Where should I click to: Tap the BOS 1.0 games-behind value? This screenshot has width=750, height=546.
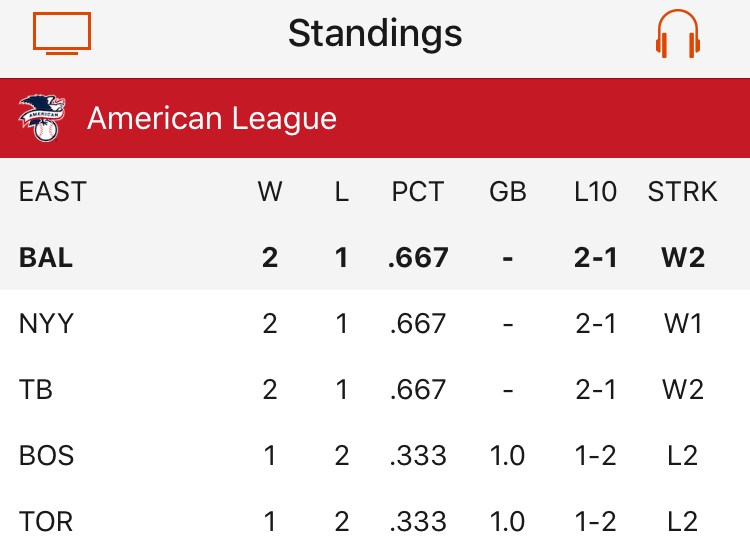click(508, 455)
